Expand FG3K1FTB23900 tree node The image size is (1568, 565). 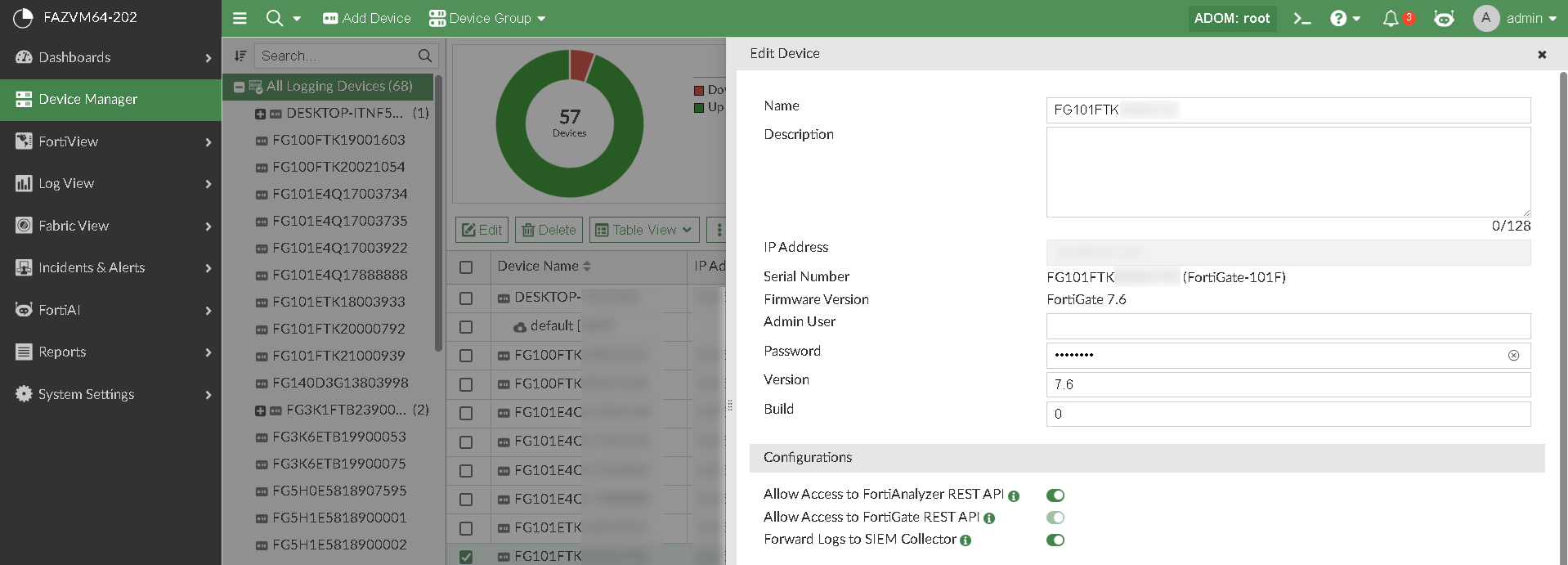tap(260, 410)
